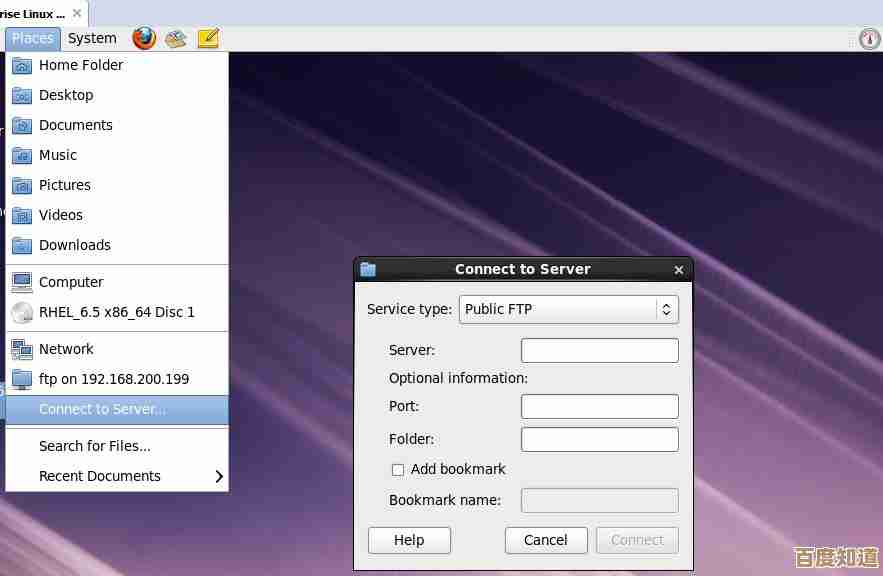Open the Network location
883x576 pixels.
[66, 349]
